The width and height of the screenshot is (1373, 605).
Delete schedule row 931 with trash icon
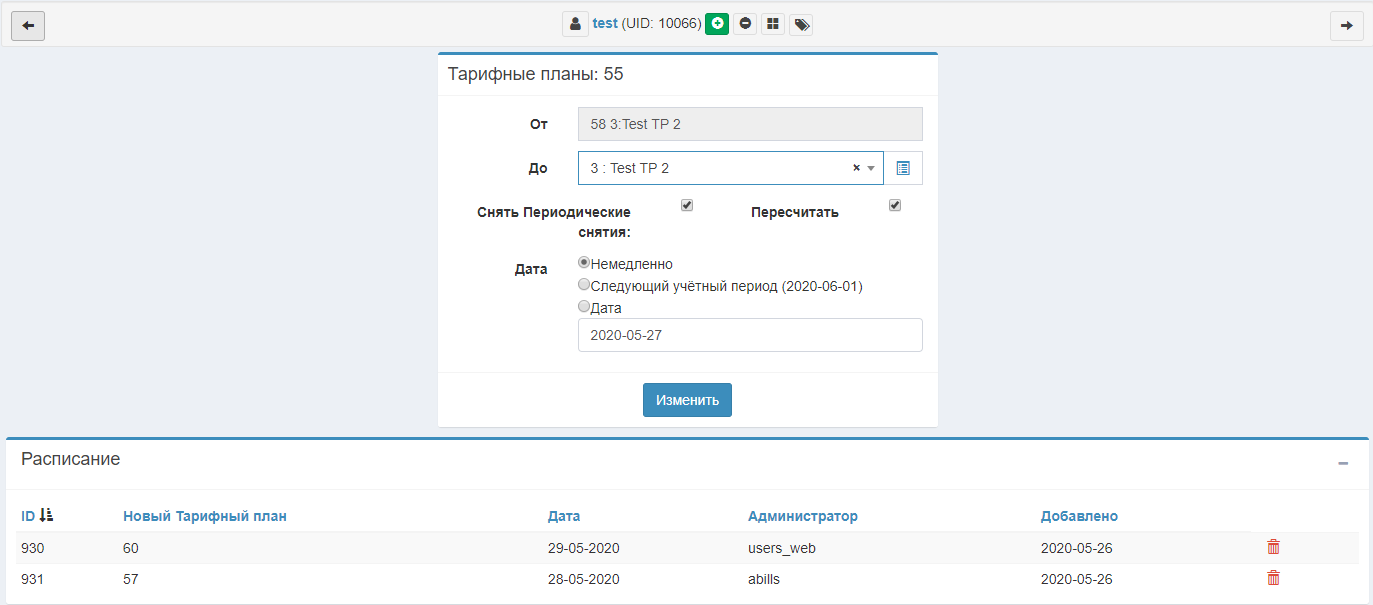click(x=1273, y=578)
